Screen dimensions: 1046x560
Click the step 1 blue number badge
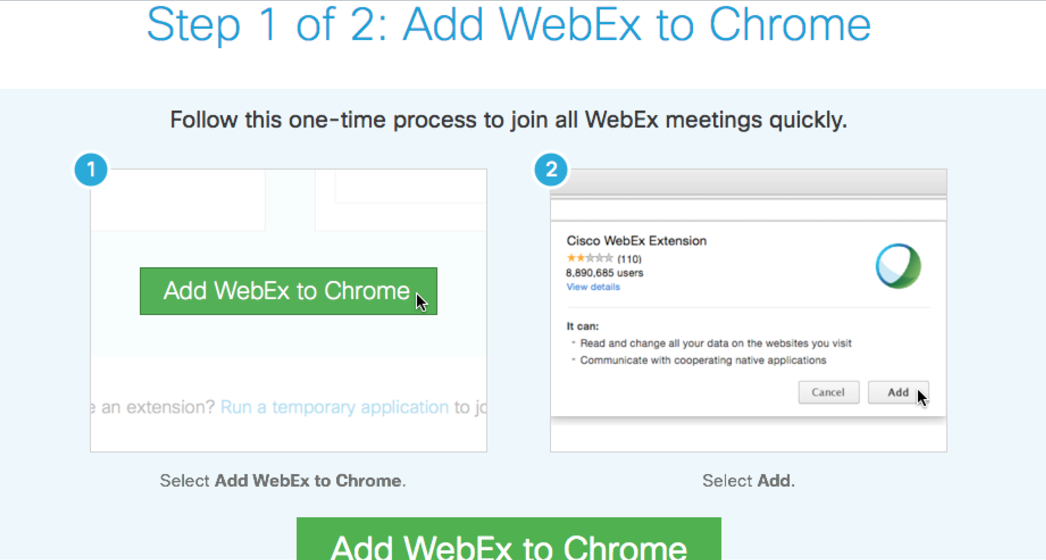tap(91, 170)
